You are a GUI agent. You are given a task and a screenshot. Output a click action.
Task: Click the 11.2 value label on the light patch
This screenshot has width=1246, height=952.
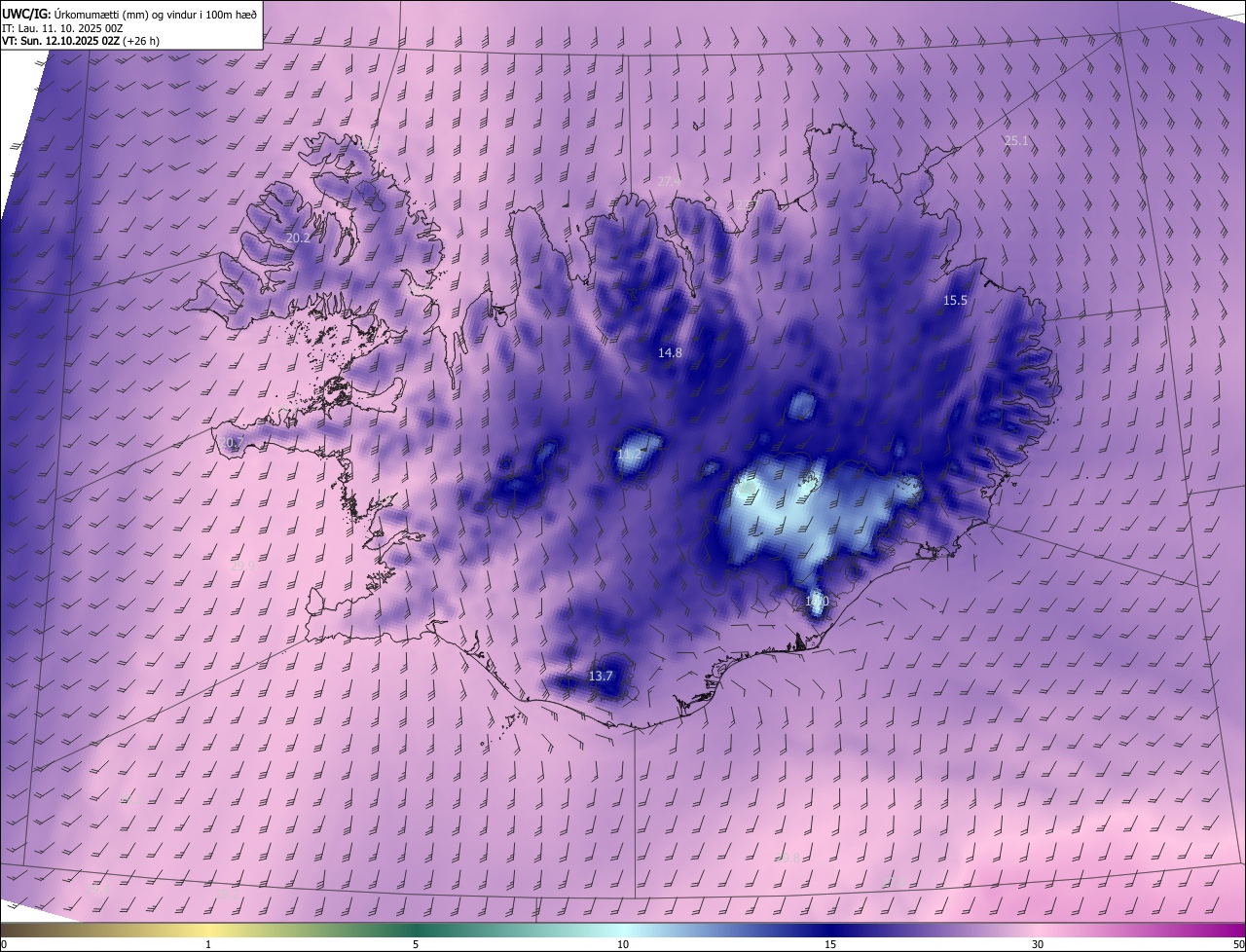[630, 455]
